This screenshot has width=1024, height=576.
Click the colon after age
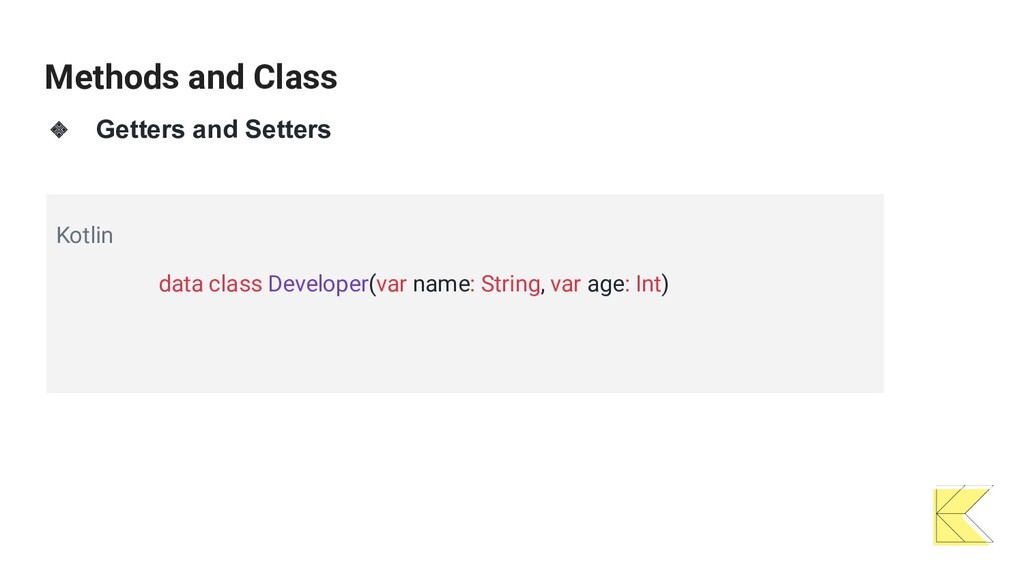coord(628,286)
